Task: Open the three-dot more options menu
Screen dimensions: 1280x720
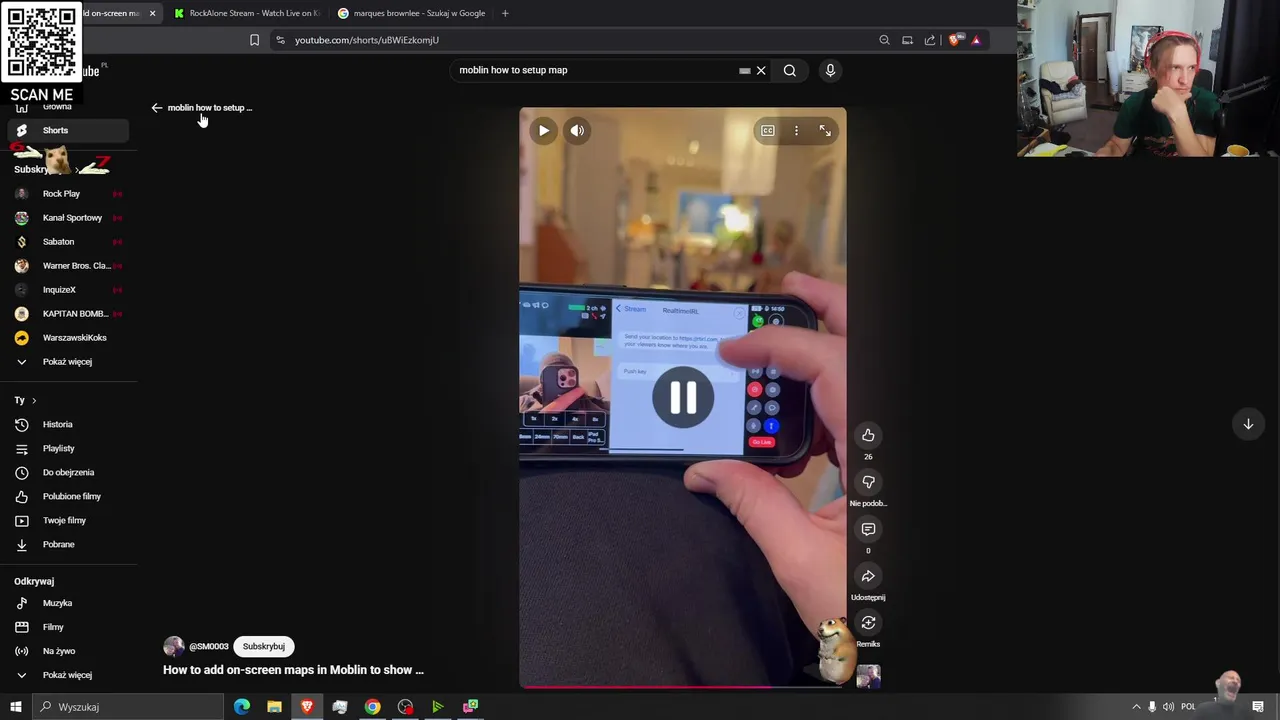Action: tap(796, 130)
